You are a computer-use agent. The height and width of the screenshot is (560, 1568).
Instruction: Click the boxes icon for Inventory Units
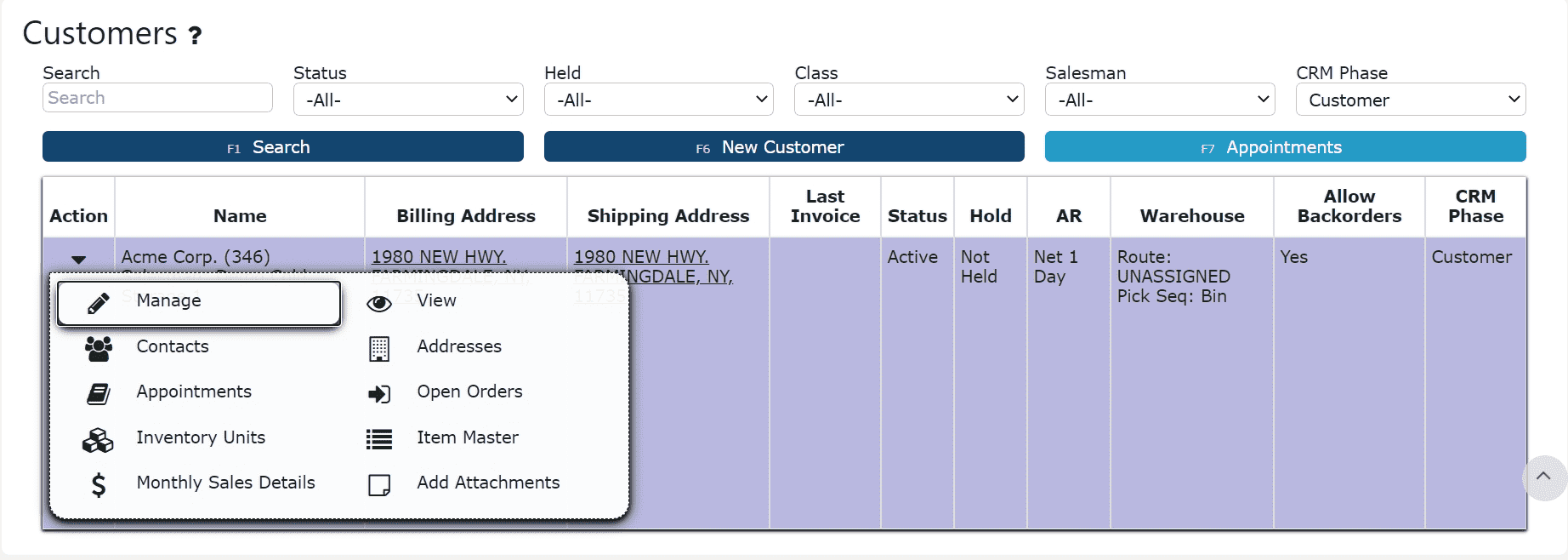(98, 439)
